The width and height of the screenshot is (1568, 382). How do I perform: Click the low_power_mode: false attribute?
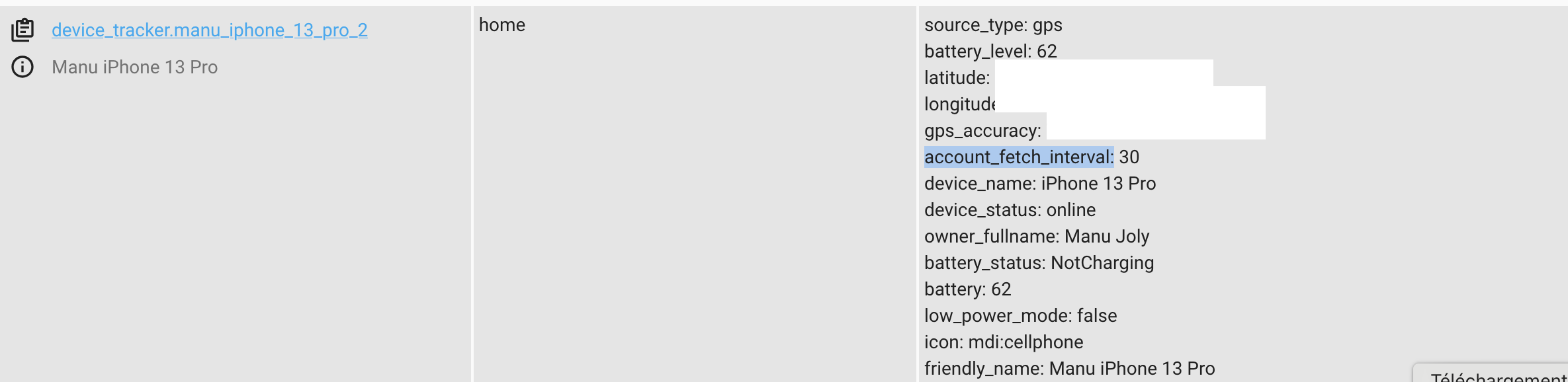(x=1020, y=315)
